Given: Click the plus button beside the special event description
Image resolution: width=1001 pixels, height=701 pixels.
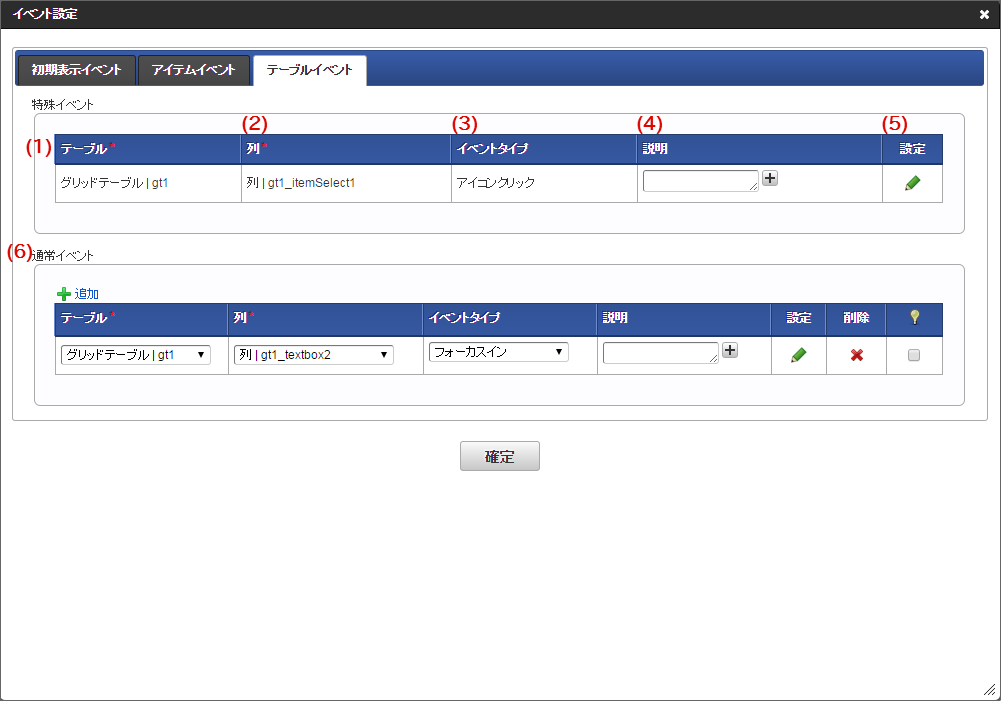Looking at the screenshot, I should [770, 178].
